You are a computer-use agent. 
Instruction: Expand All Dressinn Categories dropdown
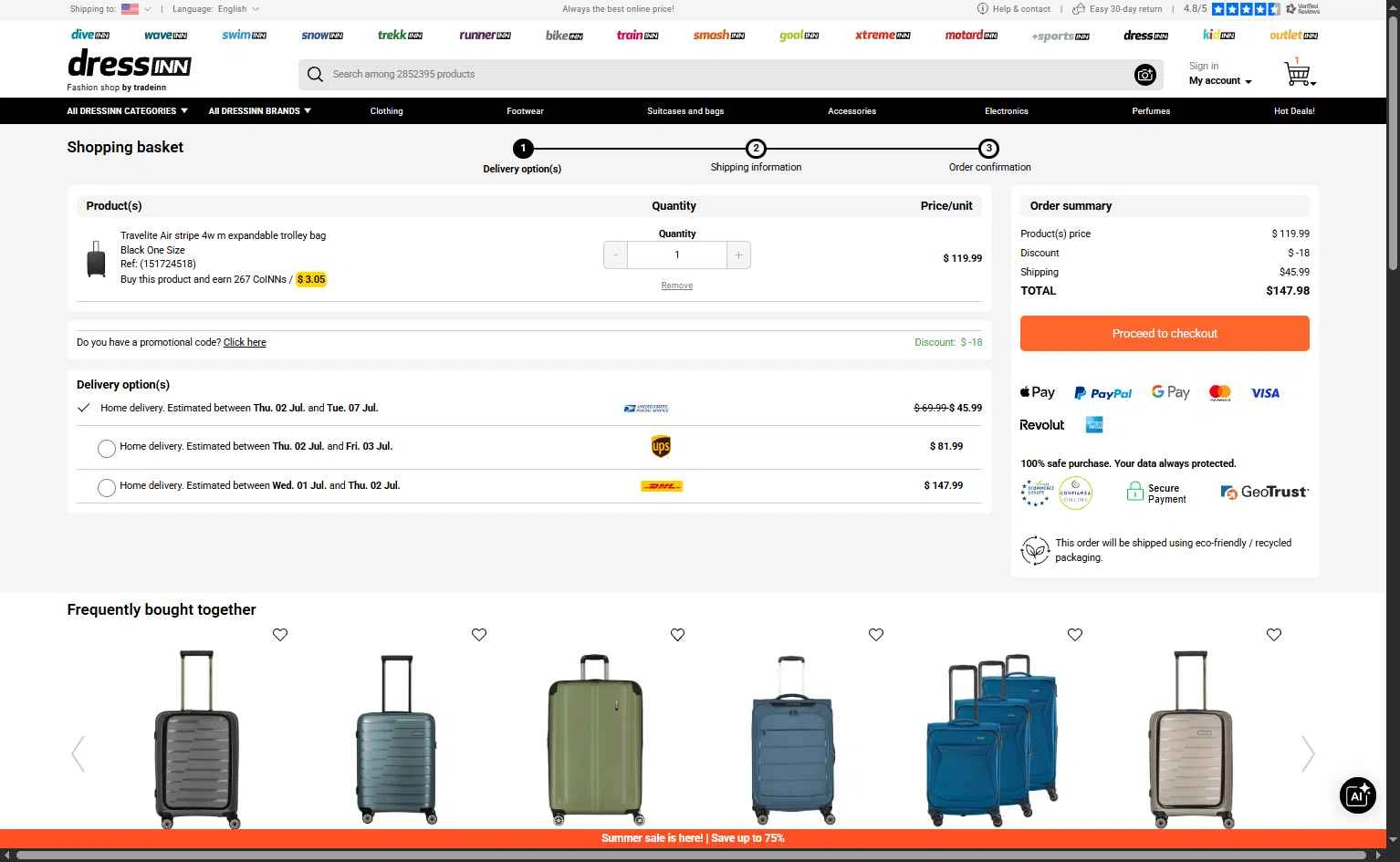(127, 111)
